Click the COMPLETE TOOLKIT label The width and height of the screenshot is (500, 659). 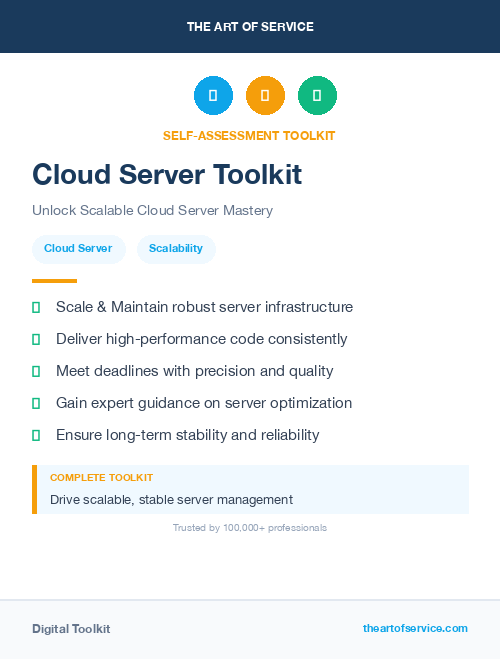tap(101, 477)
